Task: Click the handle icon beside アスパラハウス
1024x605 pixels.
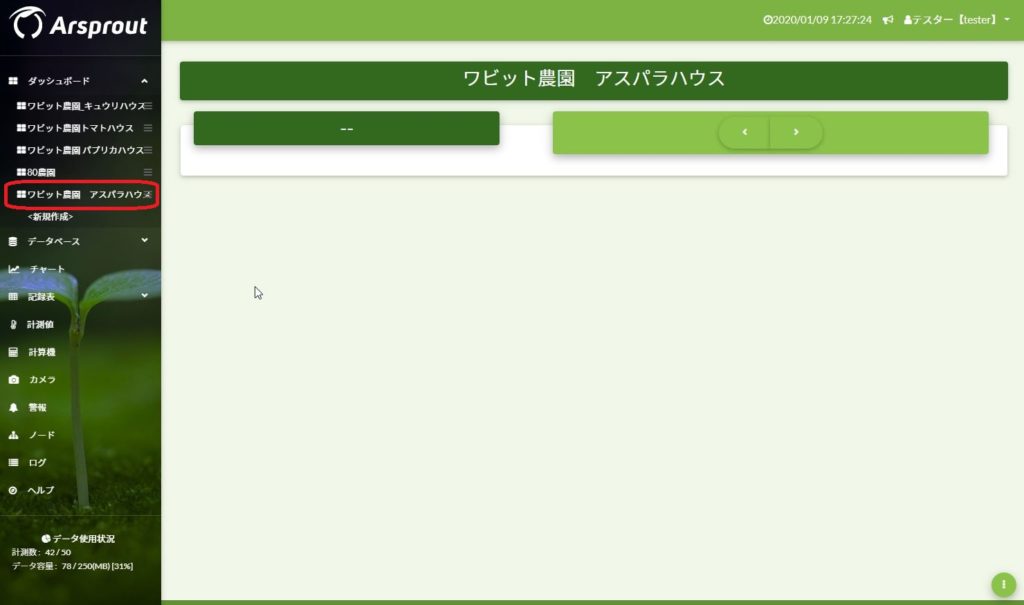Action: 148,195
